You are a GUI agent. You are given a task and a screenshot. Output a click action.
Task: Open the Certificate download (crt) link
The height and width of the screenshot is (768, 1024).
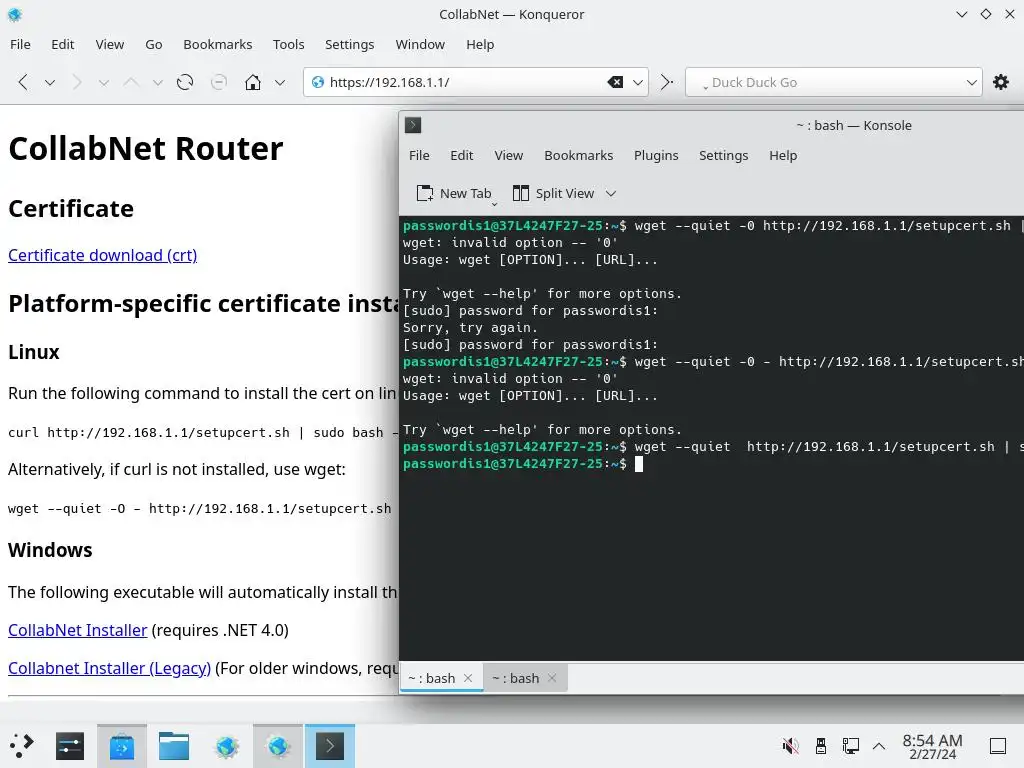click(103, 255)
